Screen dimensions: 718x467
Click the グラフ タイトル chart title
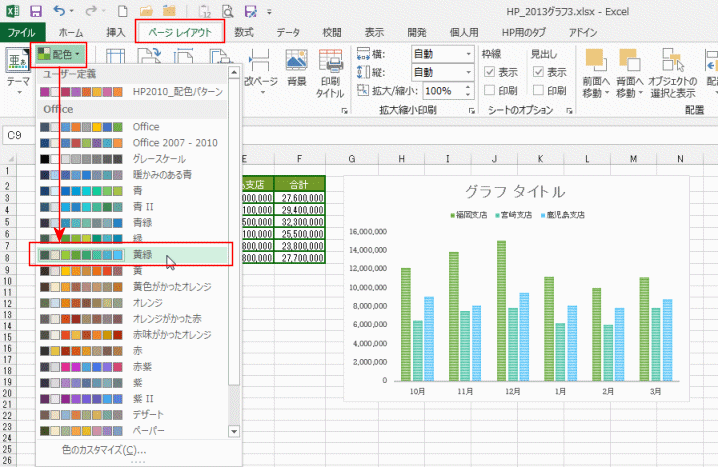(514, 191)
